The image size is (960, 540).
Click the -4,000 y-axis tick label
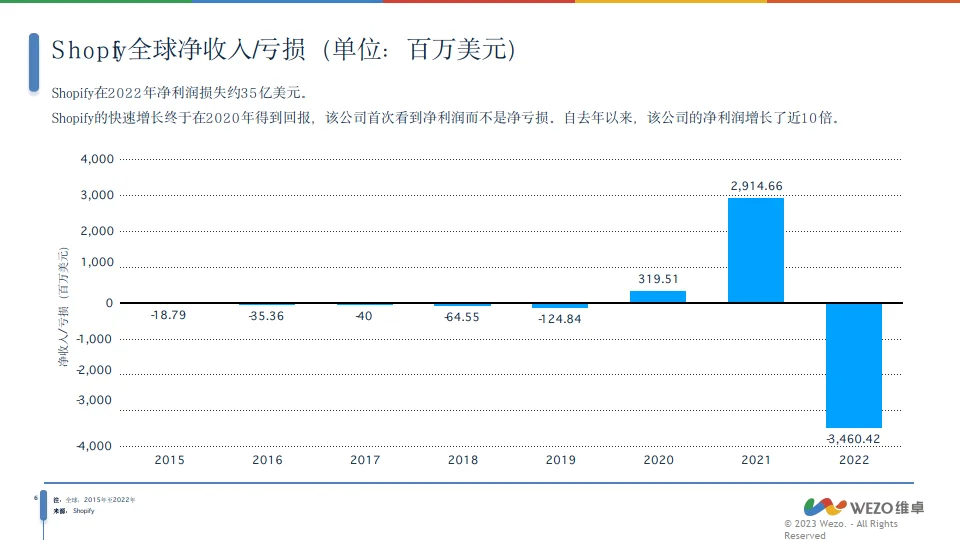click(x=94, y=446)
